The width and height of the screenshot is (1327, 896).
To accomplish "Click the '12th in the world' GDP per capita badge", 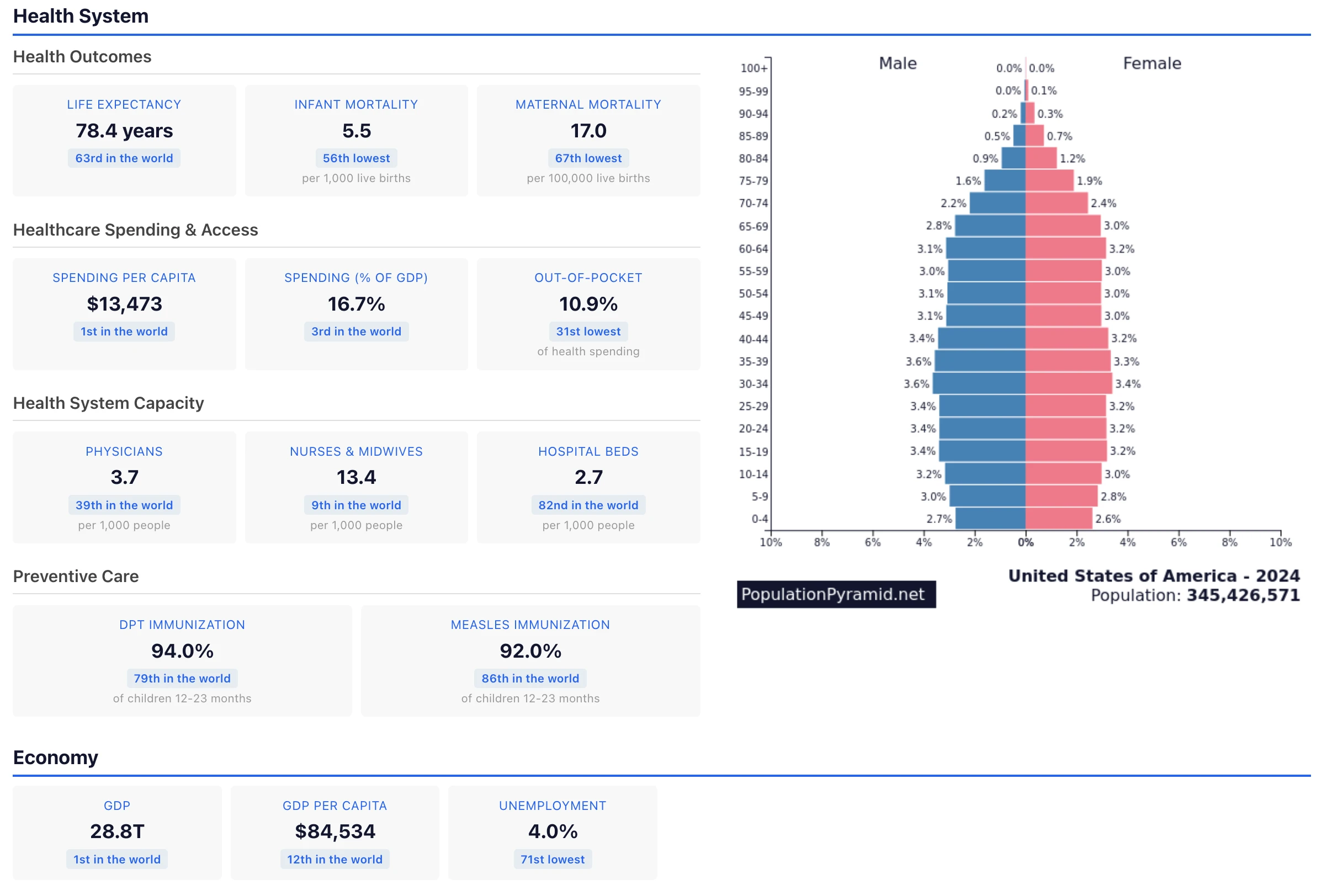I will 335,860.
